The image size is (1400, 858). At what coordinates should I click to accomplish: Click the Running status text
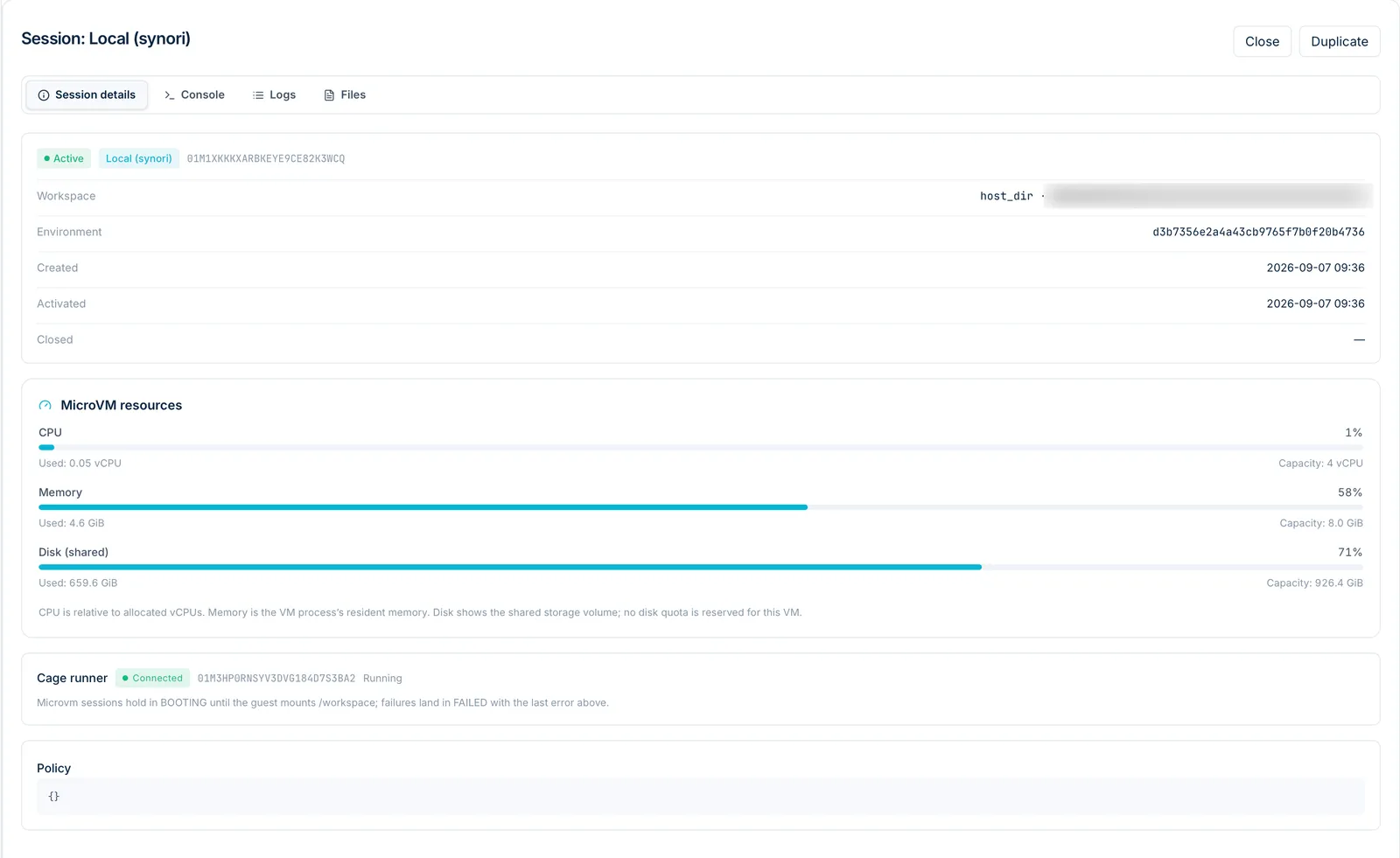pos(382,679)
